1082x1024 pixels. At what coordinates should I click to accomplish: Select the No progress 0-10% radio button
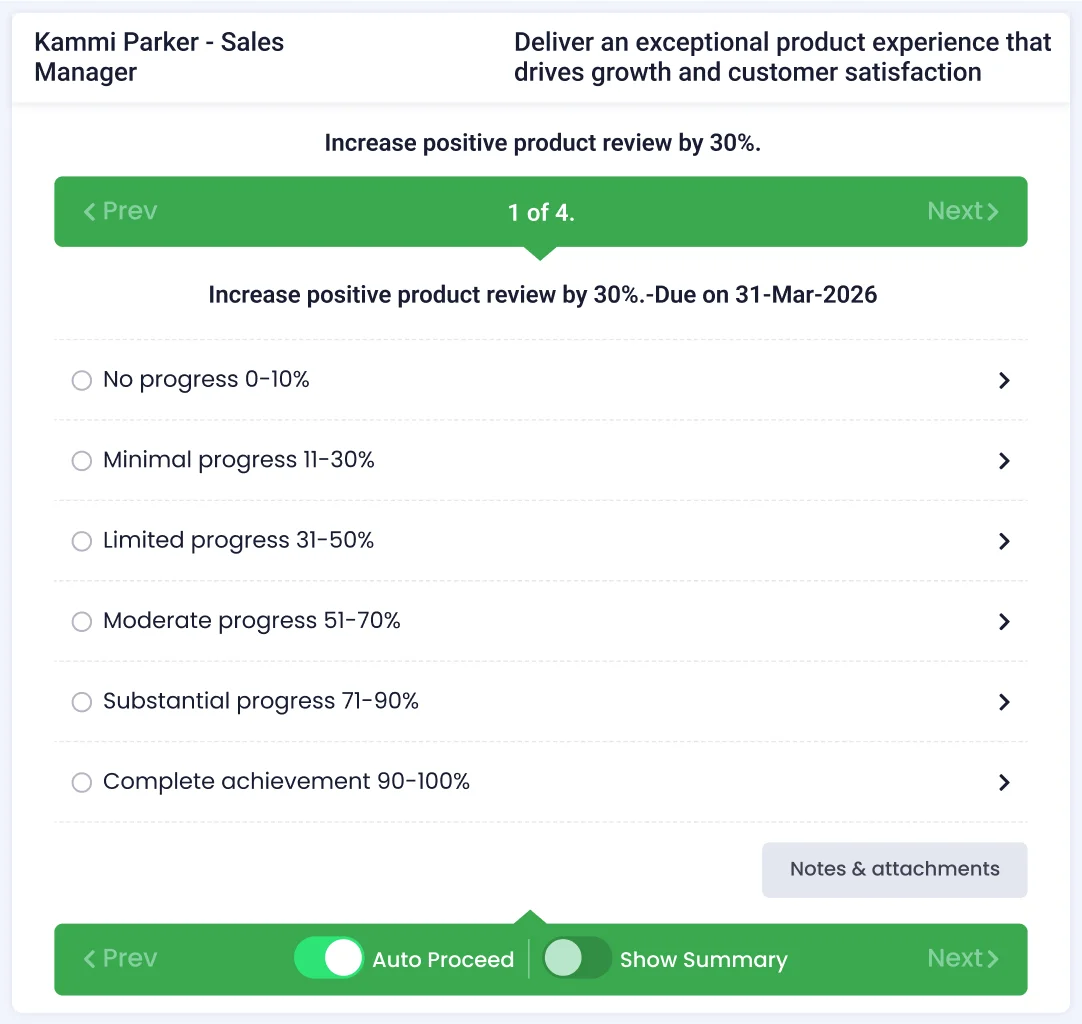82,381
